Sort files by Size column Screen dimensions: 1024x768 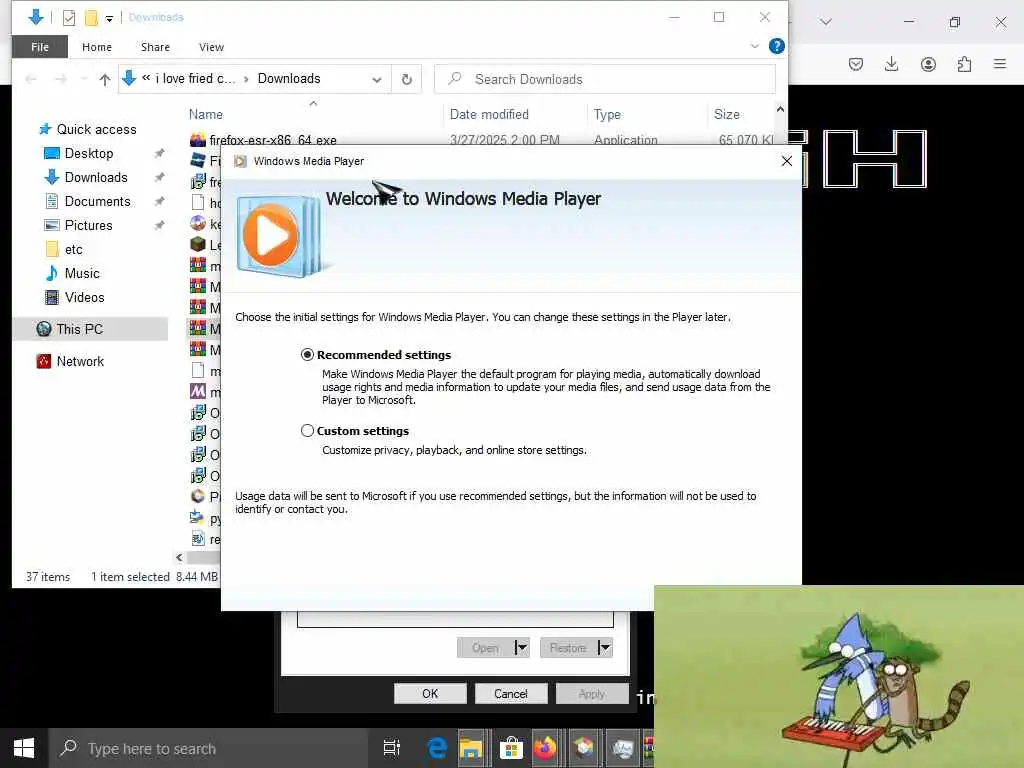[x=727, y=114]
